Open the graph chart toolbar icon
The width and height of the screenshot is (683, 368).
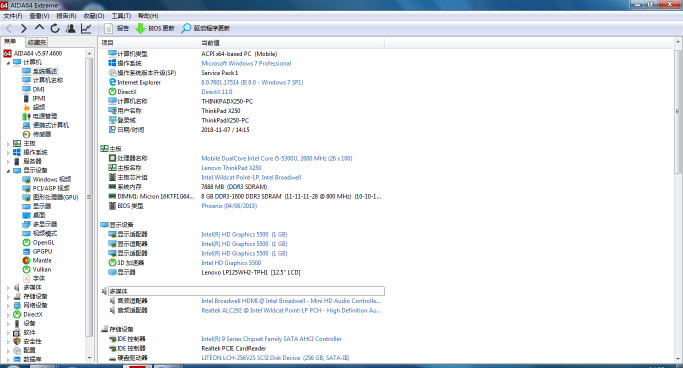pyautogui.click(x=86, y=28)
